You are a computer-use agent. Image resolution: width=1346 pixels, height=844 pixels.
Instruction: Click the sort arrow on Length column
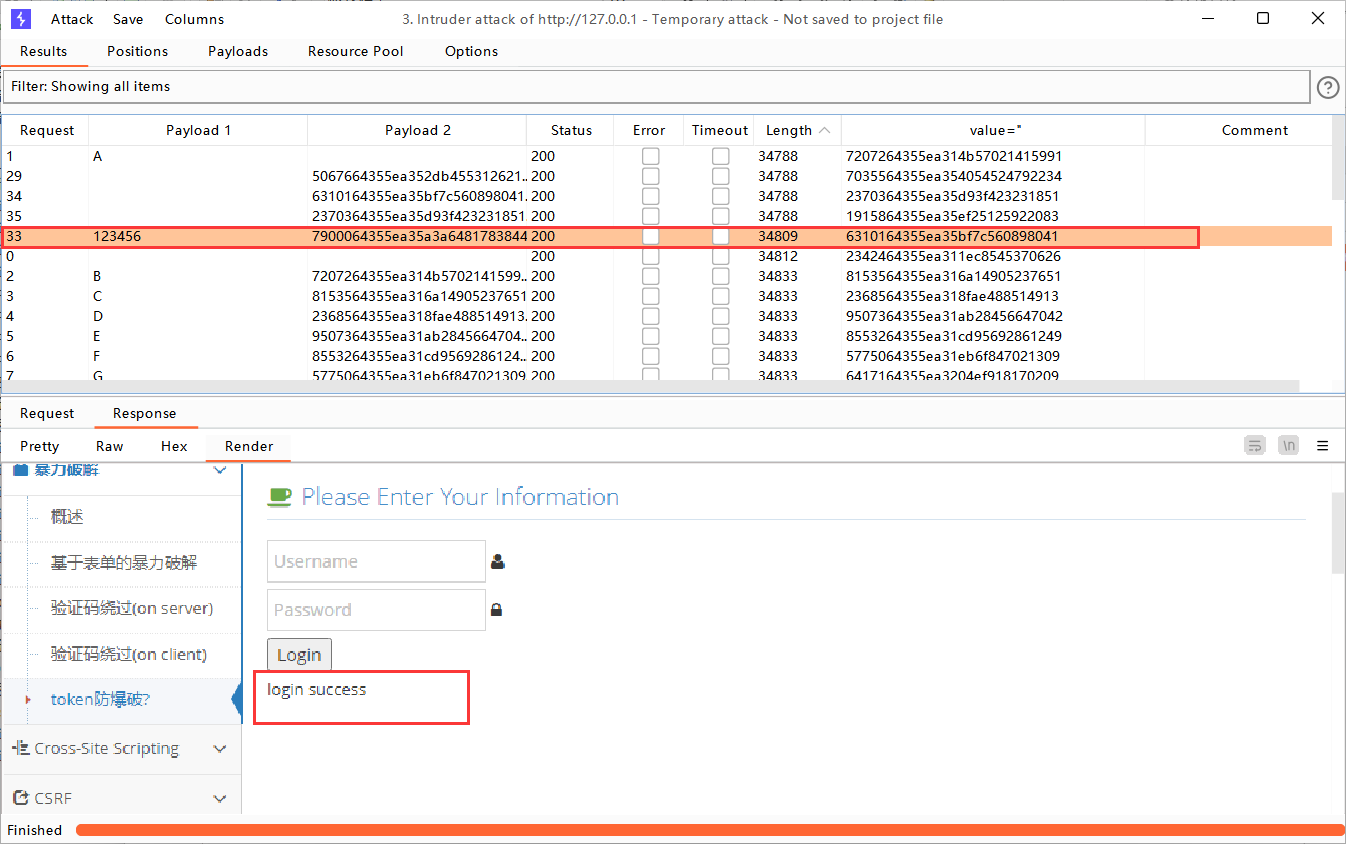(x=825, y=130)
